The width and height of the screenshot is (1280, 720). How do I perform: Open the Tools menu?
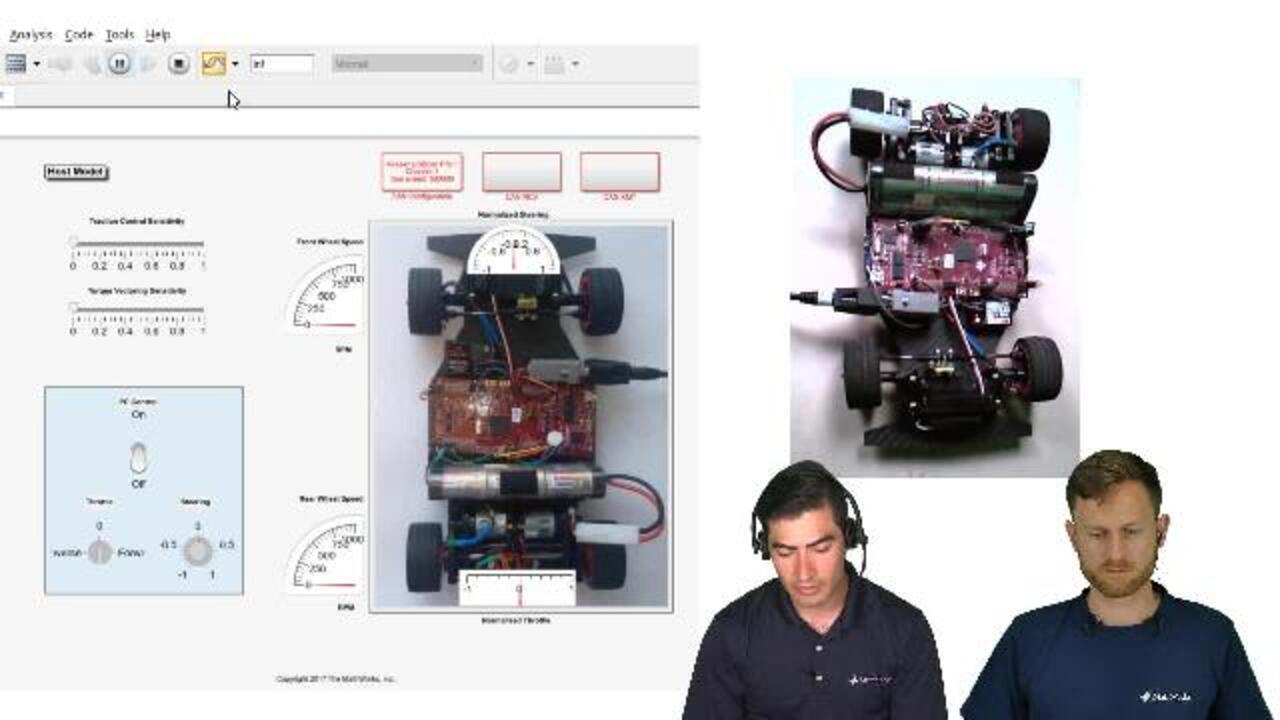[119, 34]
